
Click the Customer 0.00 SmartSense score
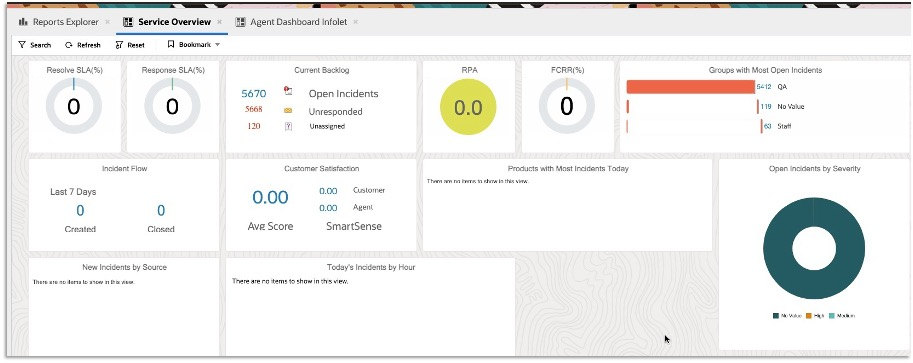pos(328,191)
